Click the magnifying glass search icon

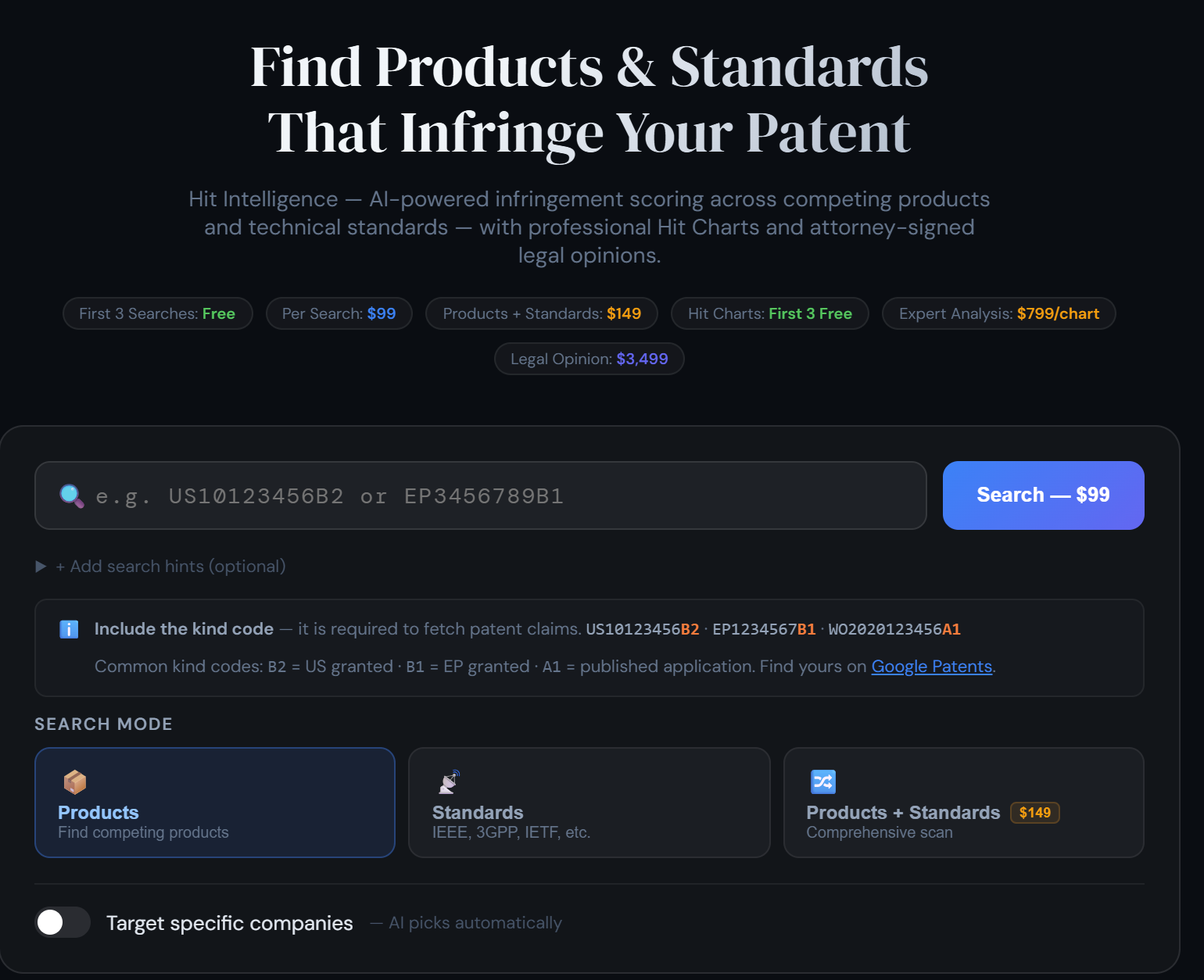click(72, 496)
